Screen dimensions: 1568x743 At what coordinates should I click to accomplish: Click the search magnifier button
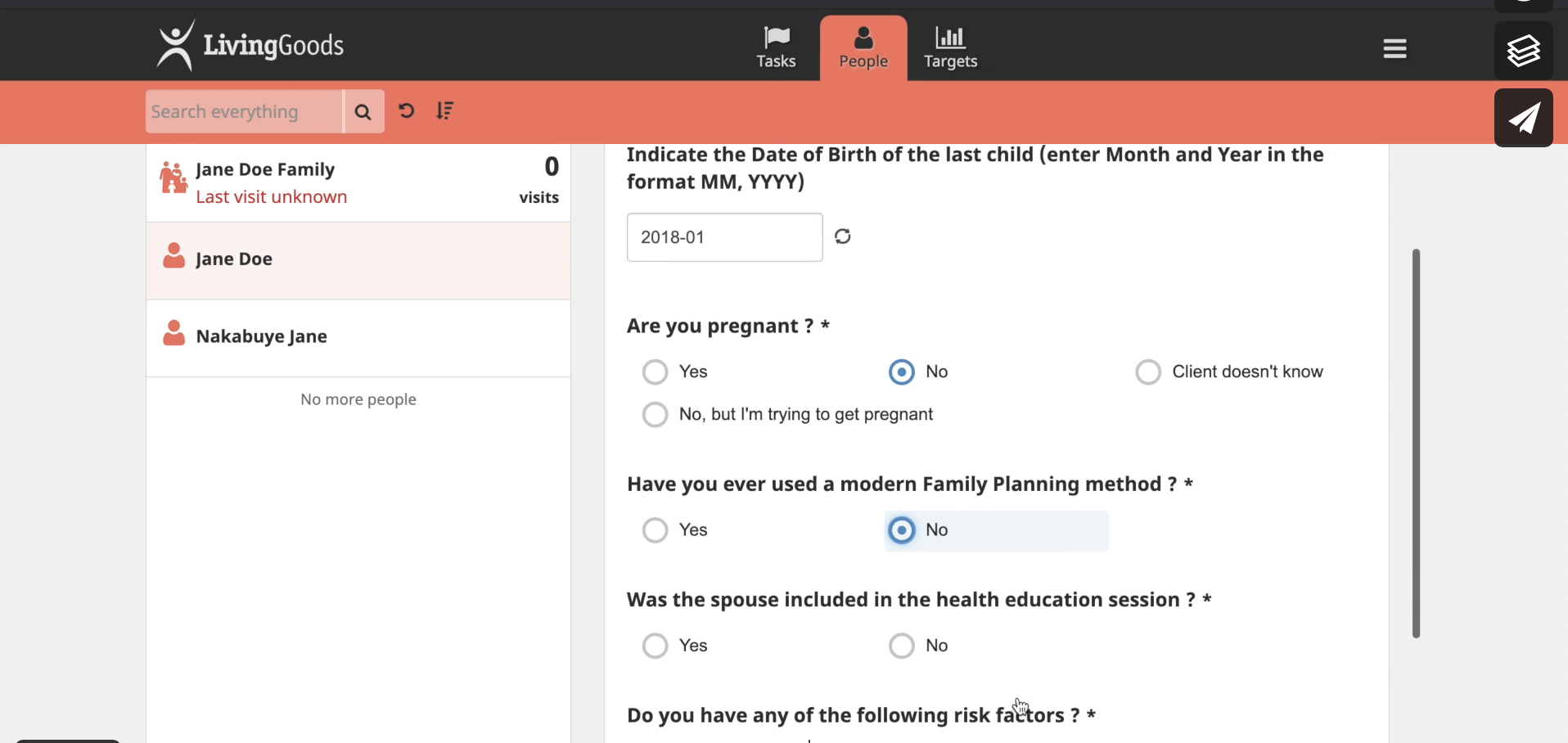[363, 112]
